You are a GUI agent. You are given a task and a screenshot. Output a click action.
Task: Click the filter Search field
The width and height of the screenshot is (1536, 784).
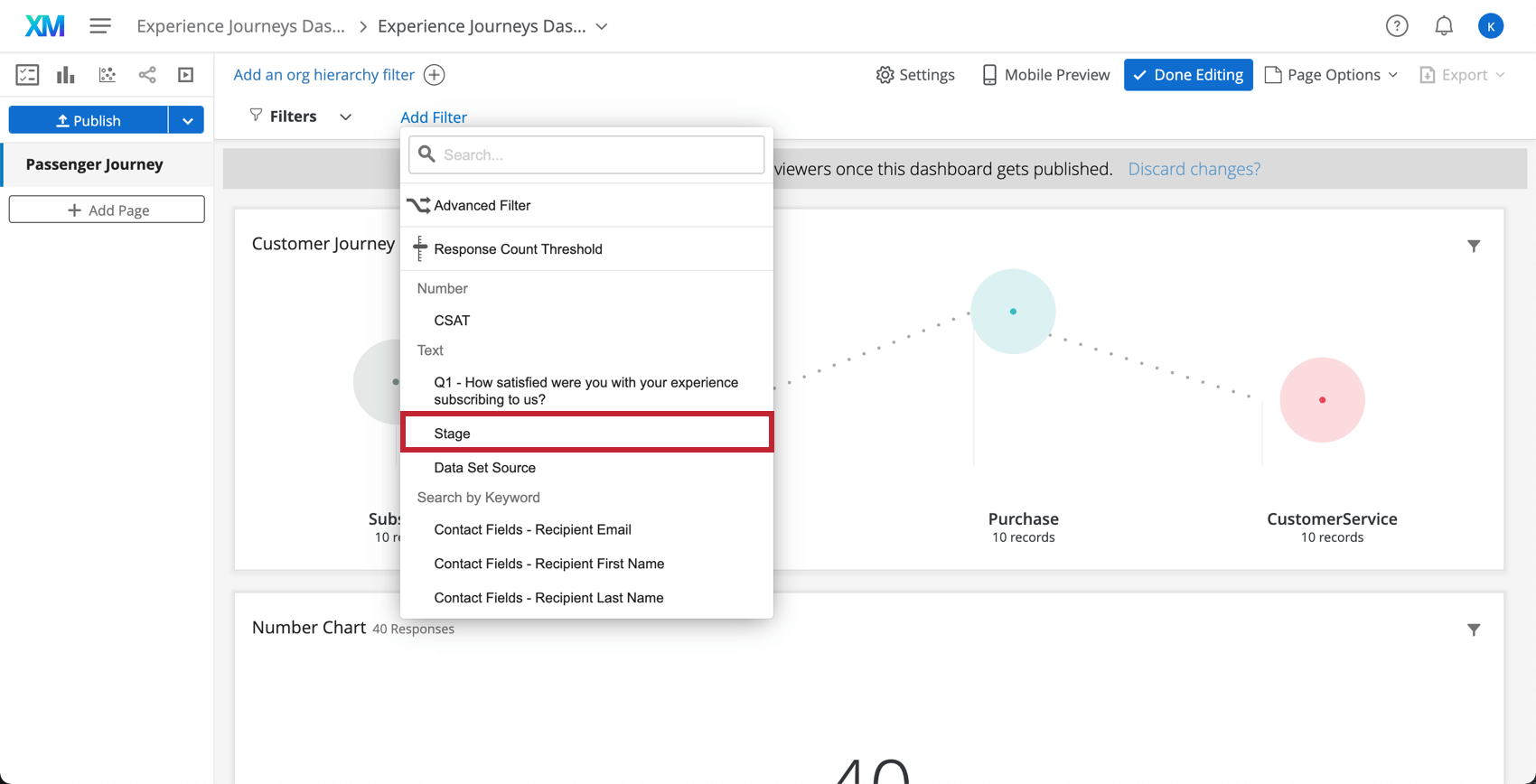586,154
